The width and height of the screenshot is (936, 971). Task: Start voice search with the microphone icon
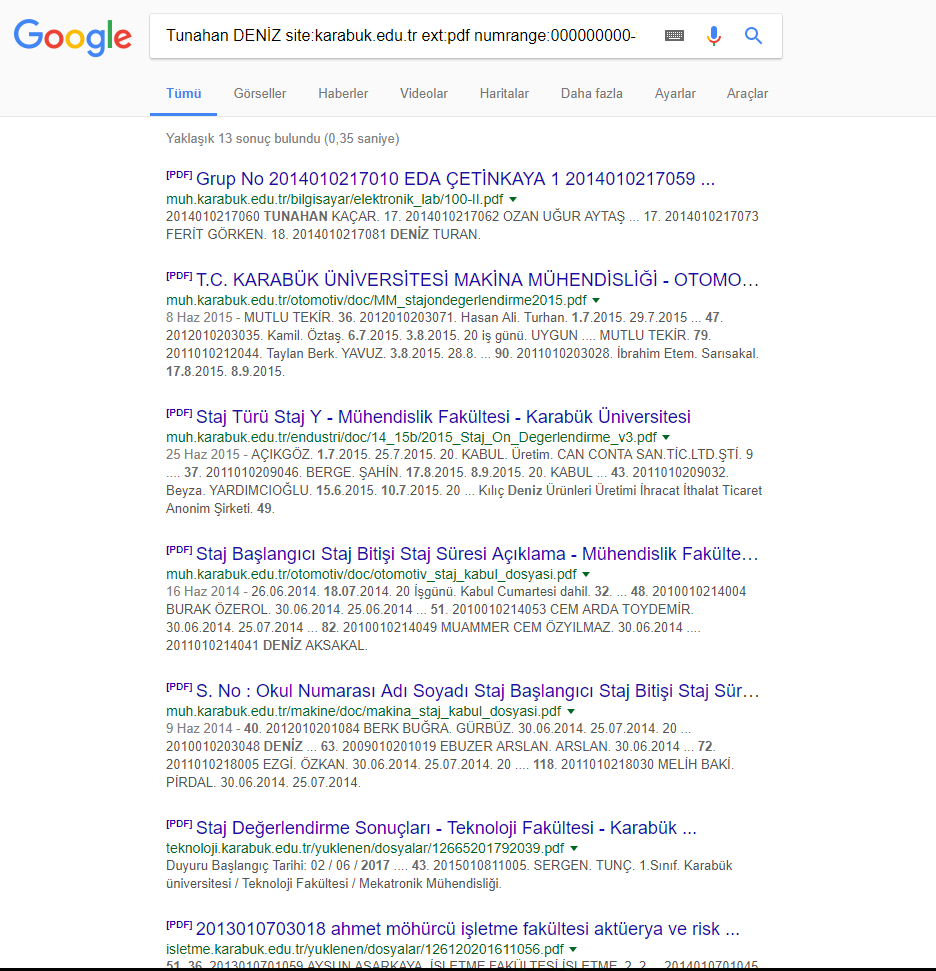[714, 36]
